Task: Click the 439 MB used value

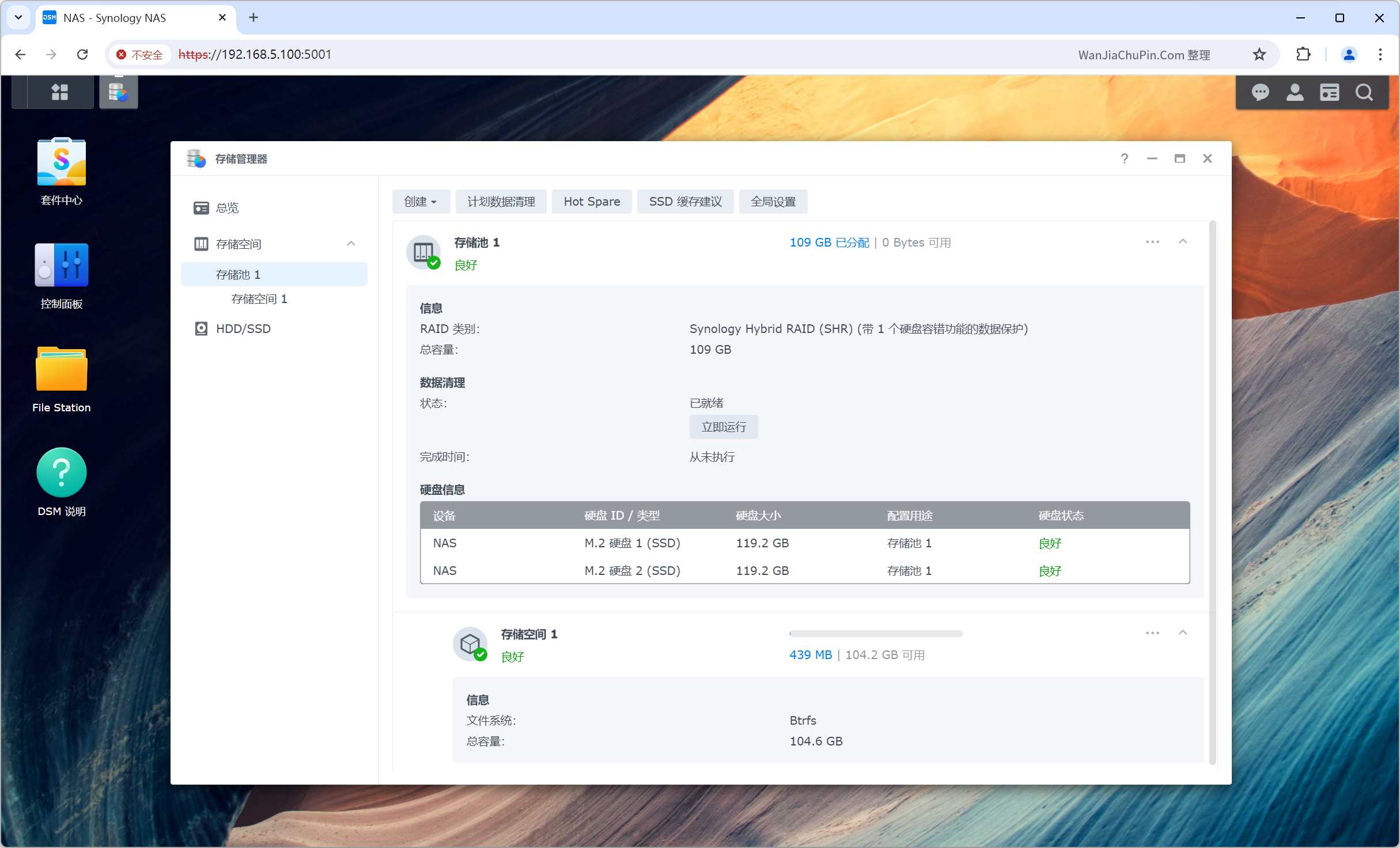Action: click(811, 655)
